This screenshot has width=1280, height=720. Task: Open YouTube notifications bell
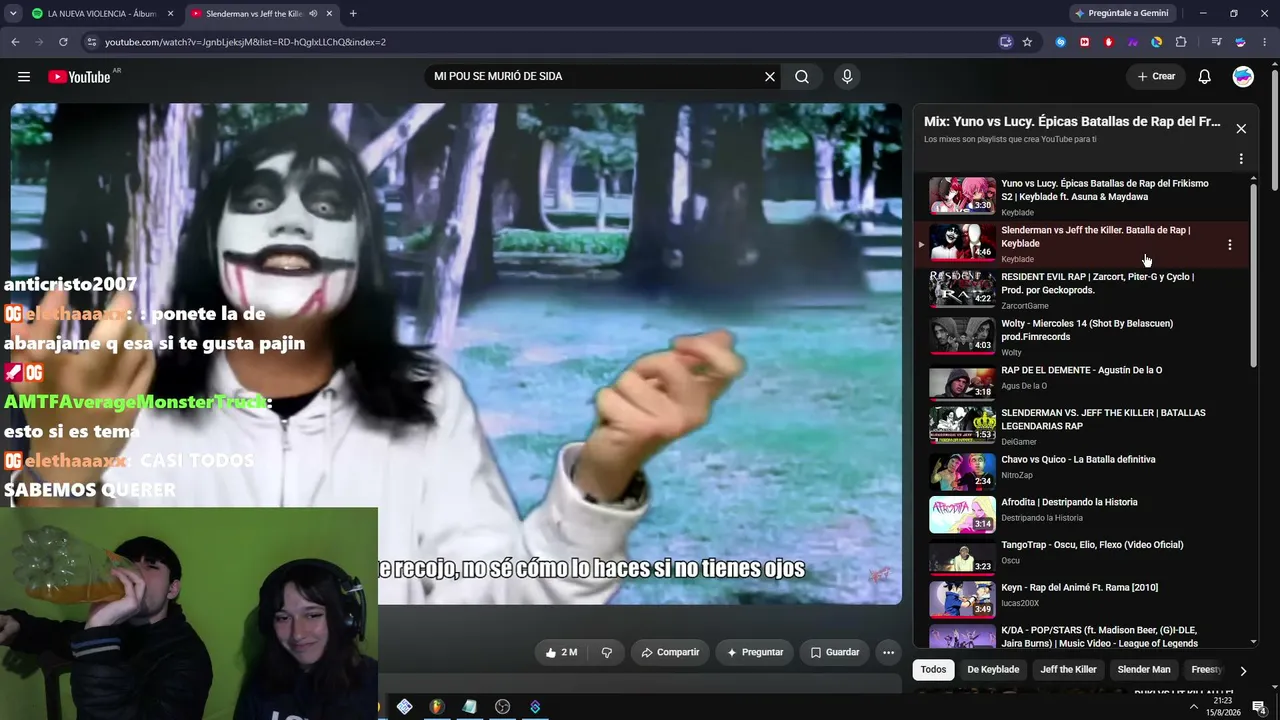click(x=1205, y=77)
